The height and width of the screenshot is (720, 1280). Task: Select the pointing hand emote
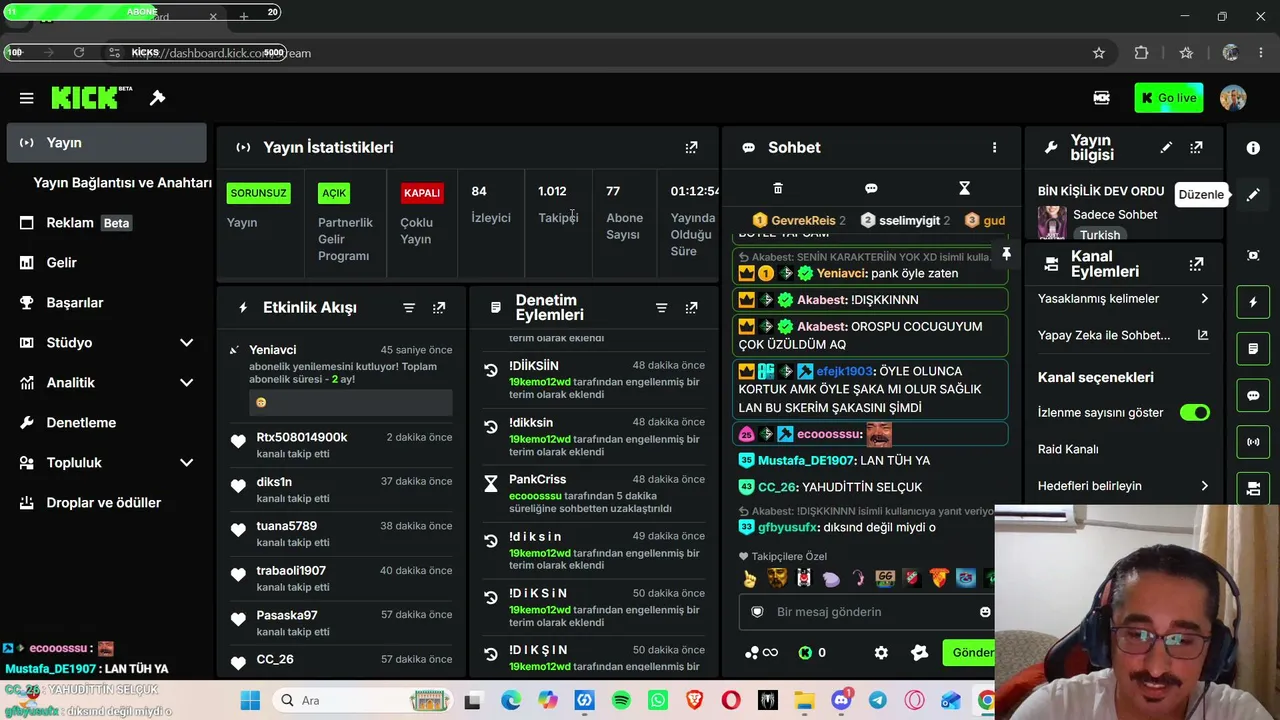pyautogui.click(x=750, y=578)
